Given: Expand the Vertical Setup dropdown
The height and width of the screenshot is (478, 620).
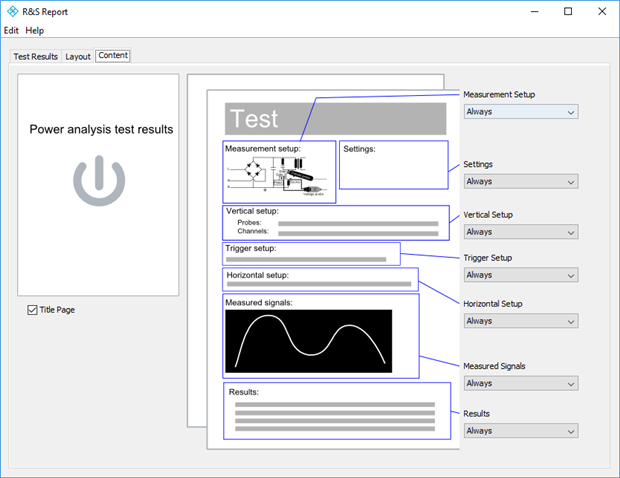Looking at the screenshot, I should (520, 232).
